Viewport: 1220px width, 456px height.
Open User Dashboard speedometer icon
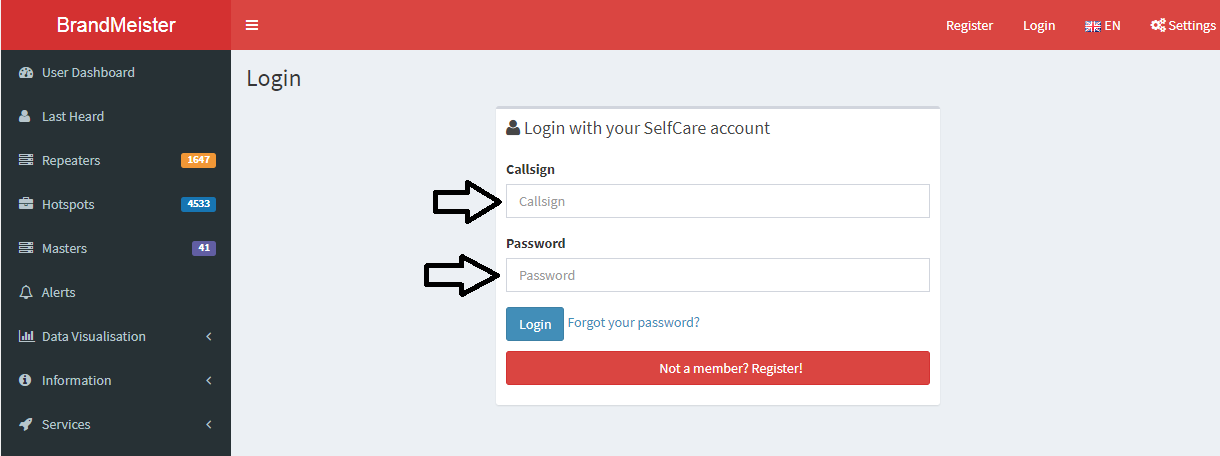[26, 73]
